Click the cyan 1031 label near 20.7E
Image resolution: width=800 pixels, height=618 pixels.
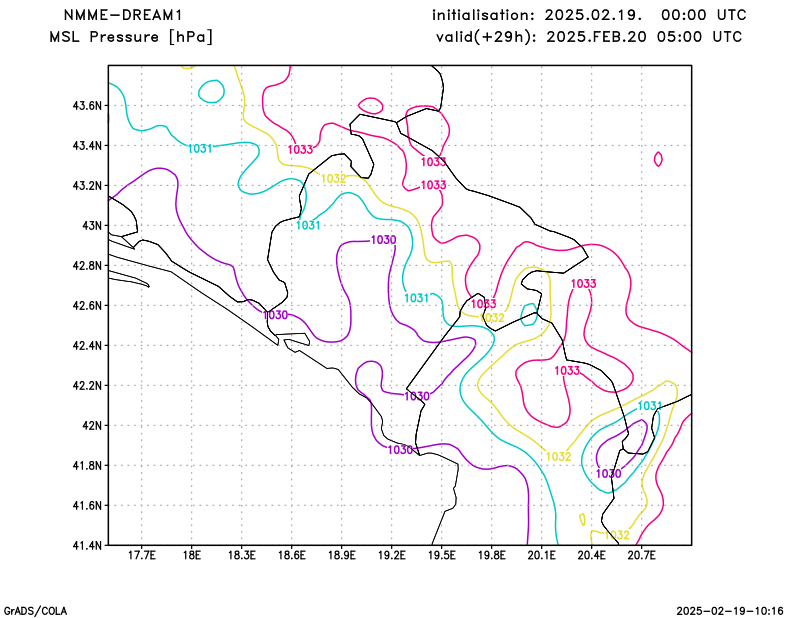649,406
